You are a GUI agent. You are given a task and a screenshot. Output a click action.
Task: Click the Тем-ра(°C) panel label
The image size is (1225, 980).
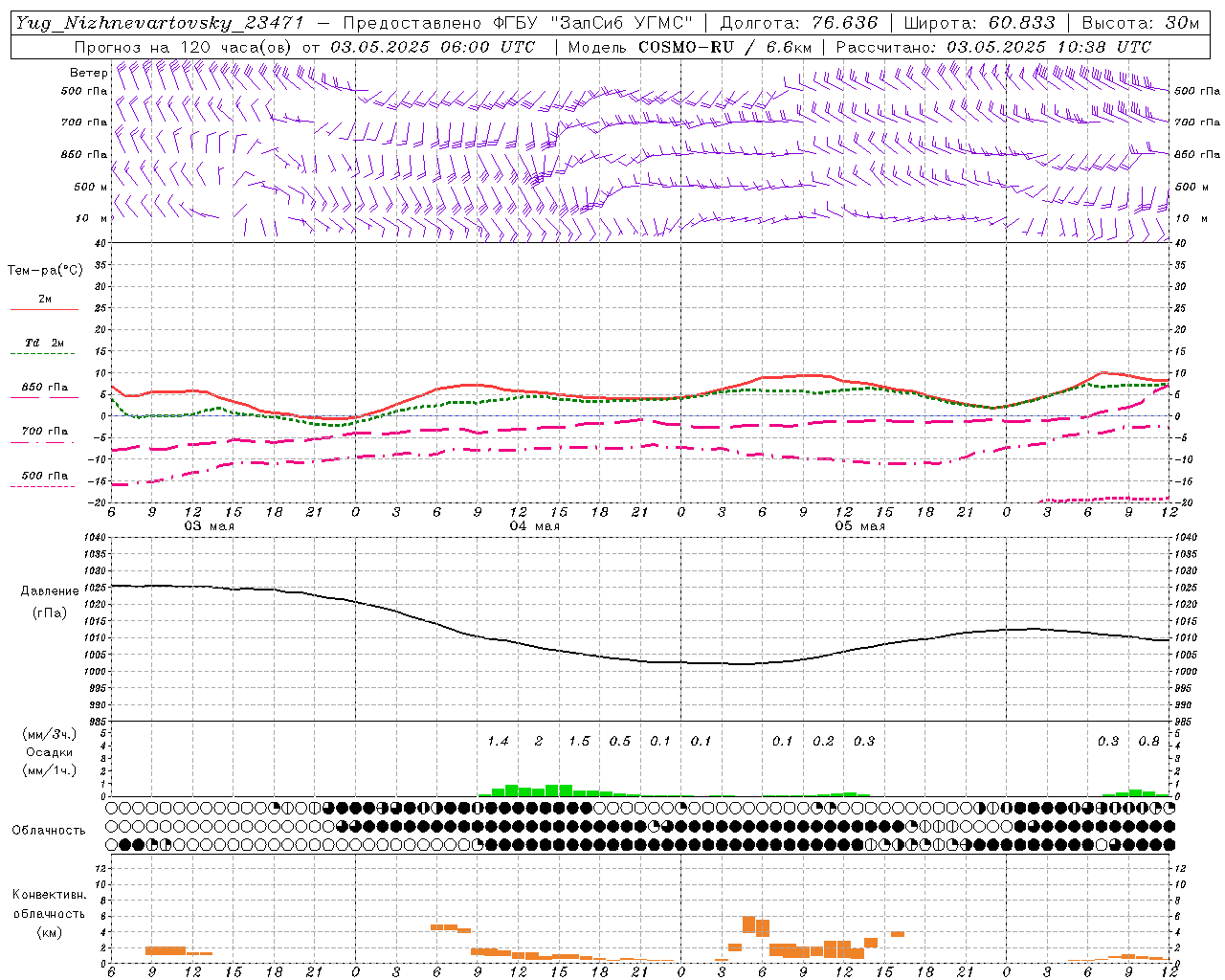[x=45, y=271]
